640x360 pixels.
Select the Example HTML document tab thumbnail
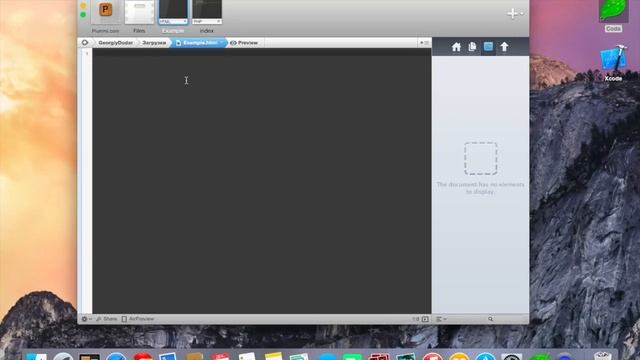[173, 12]
